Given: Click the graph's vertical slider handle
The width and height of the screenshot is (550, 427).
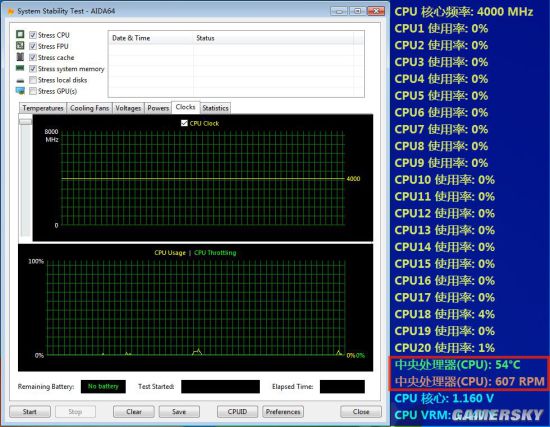Looking at the screenshot, I should pyautogui.click(x=26, y=121).
